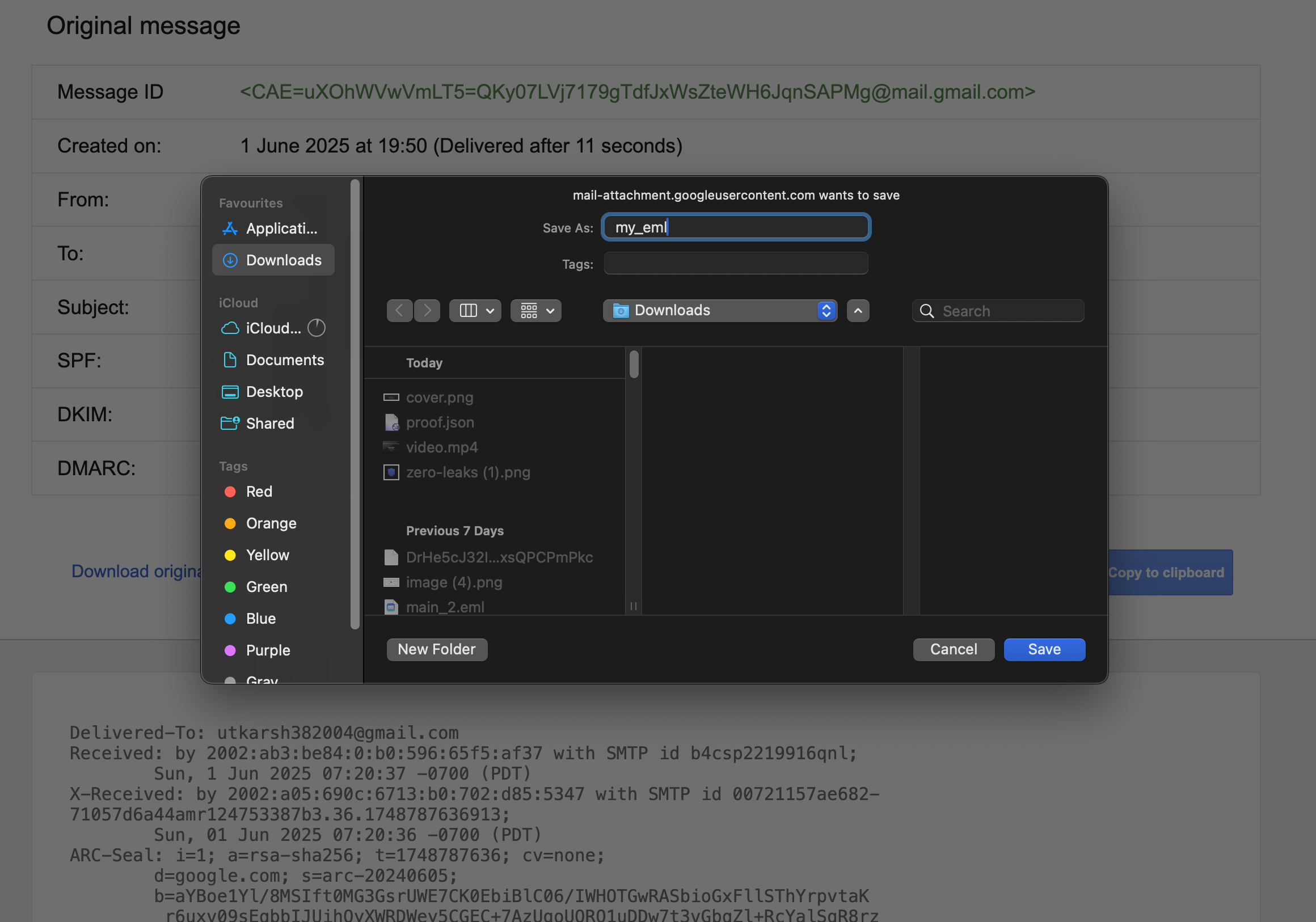This screenshot has height=922, width=1316.
Task: Open Desktop folder in the sidebar
Action: click(x=273, y=391)
